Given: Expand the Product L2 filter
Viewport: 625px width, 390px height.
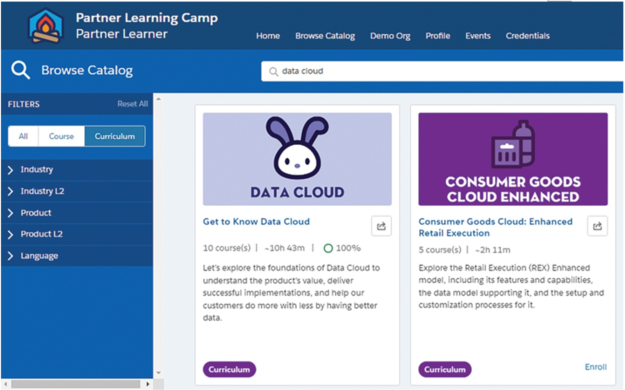Looking at the screenshot, I should pyautogui.click(x=77, y=234).
